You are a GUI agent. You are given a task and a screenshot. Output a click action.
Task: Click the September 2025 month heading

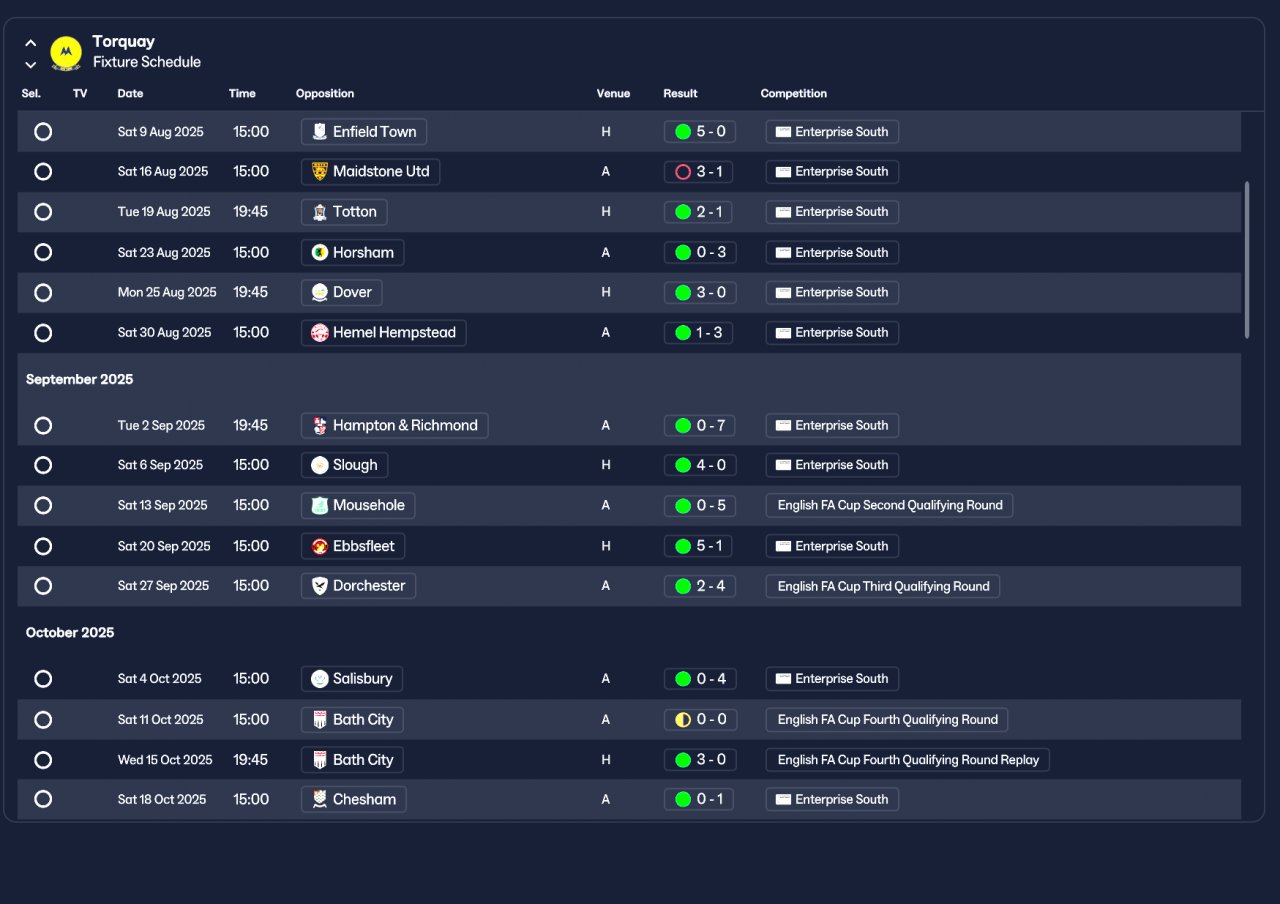click(79, 379)
